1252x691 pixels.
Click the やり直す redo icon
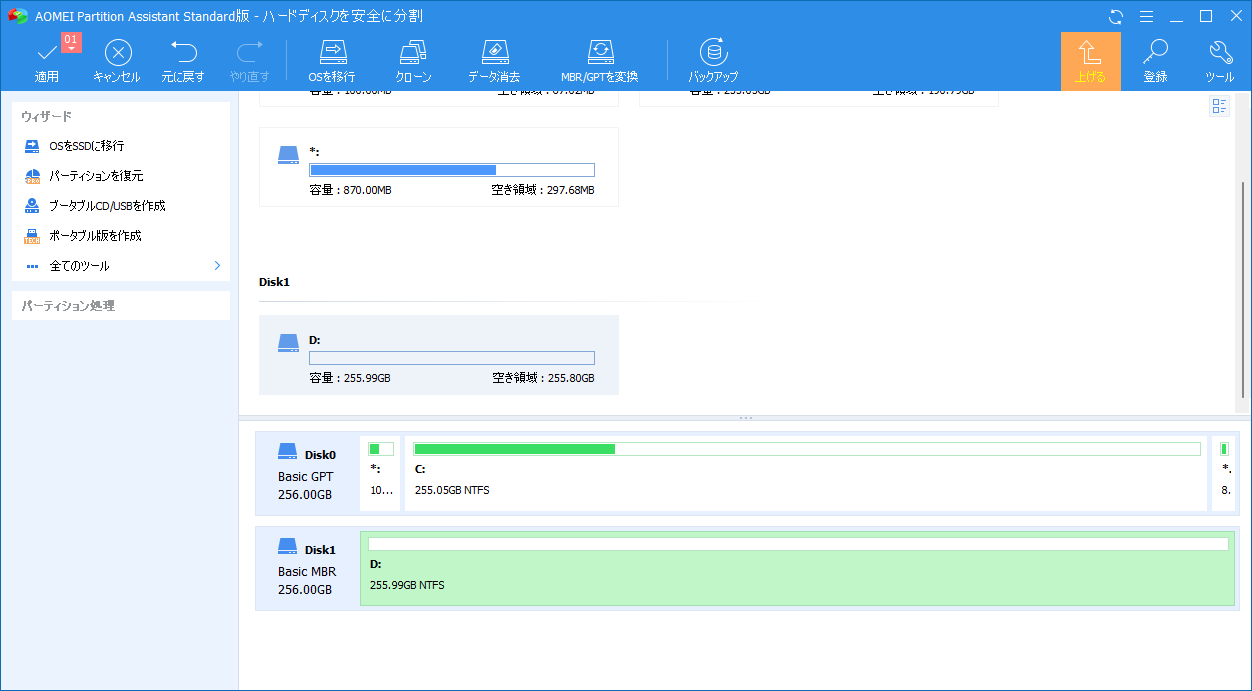coord(249,52)
